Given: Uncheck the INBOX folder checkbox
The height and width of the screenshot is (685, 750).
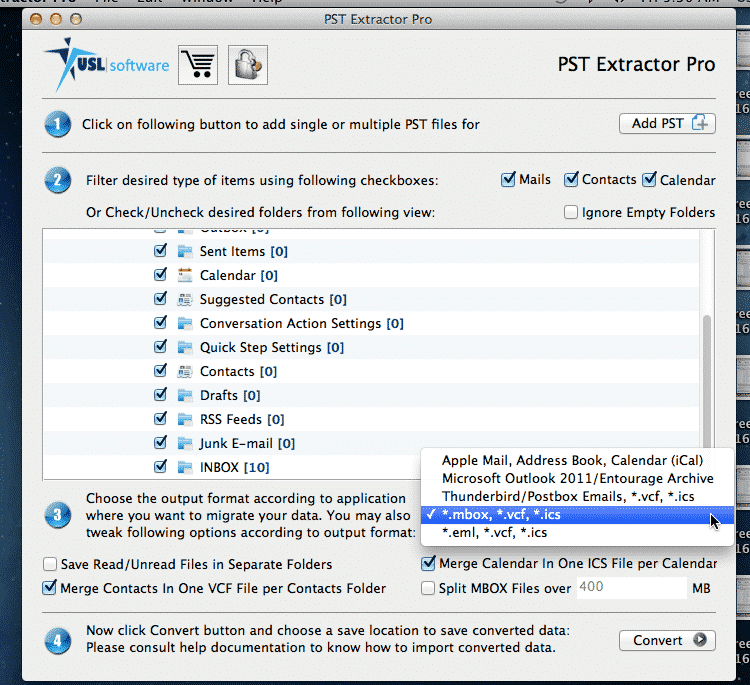Looking at the screenshot, I should click(161, 466).
